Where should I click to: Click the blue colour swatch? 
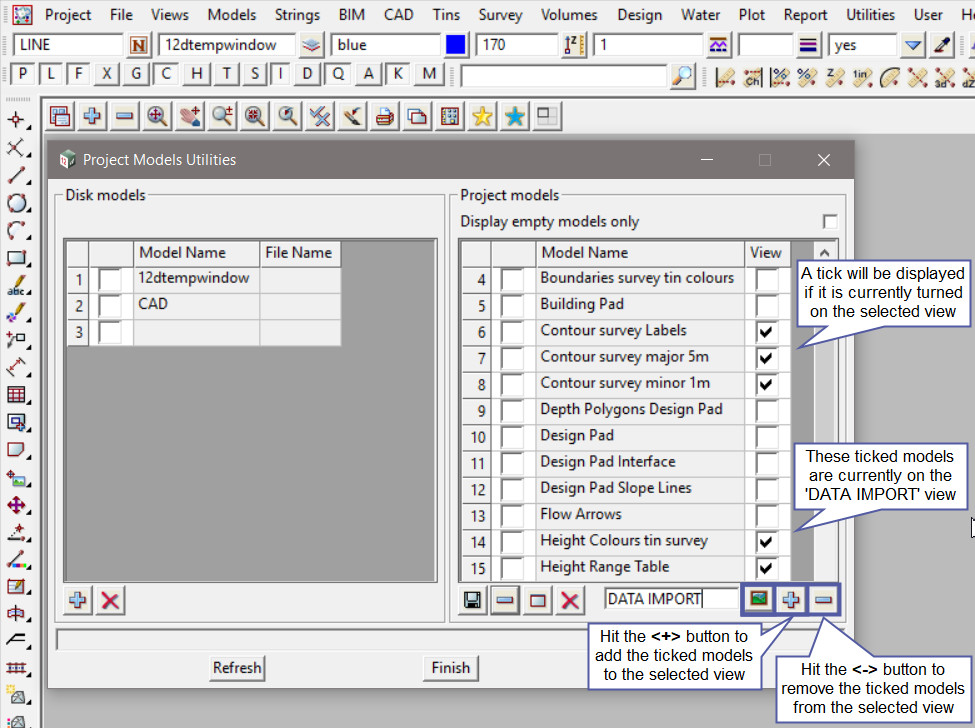[456, 45]
